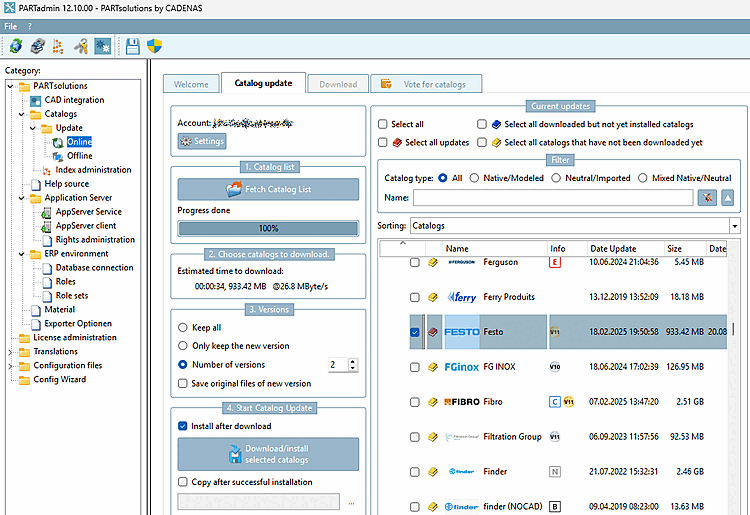Click the Vote for catalogs tab icon
Image resolution: width=750 pixels, height=515 pixels.
tap(386, 84)
